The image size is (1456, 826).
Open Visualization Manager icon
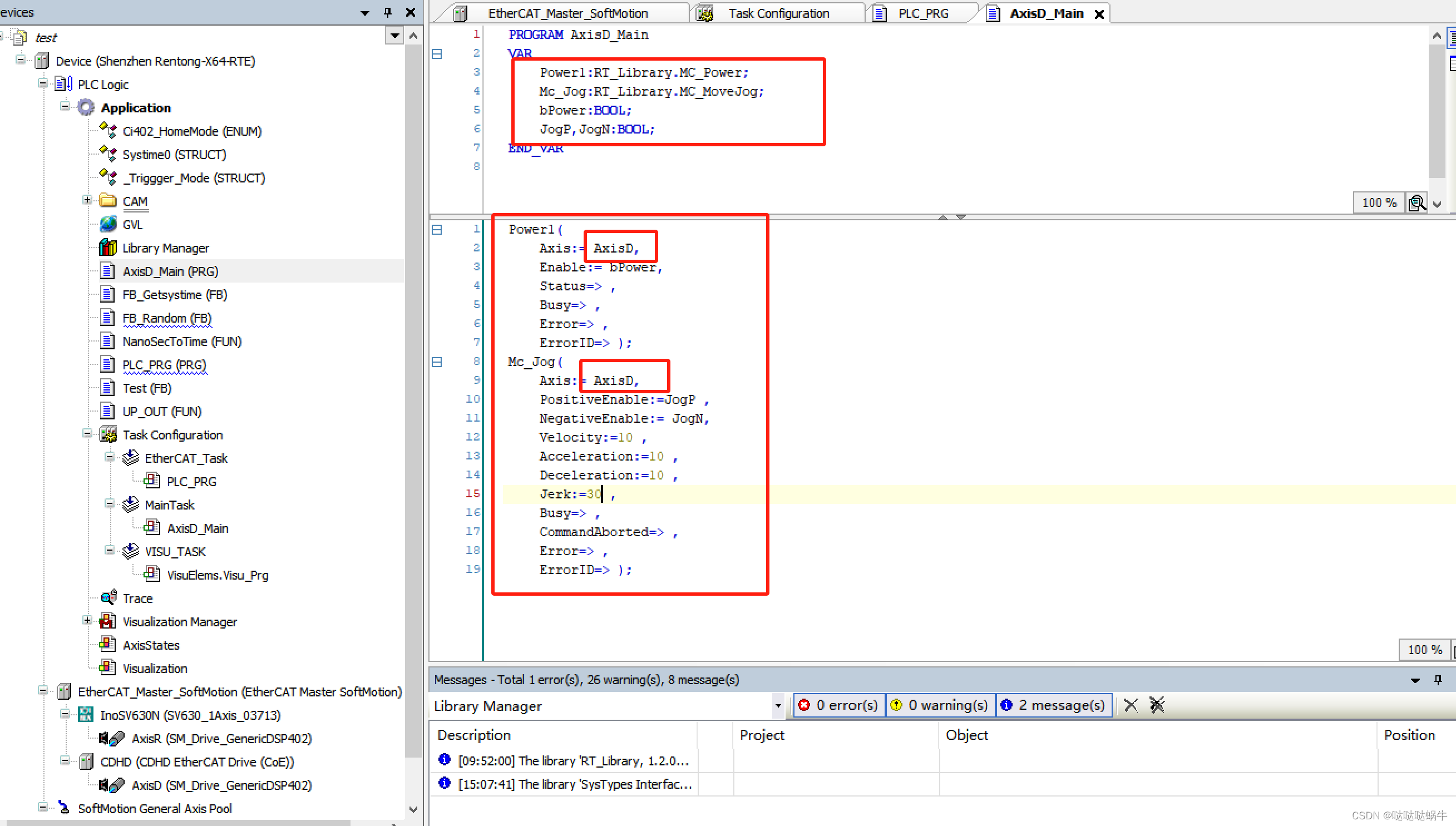[x=107, y=621]
